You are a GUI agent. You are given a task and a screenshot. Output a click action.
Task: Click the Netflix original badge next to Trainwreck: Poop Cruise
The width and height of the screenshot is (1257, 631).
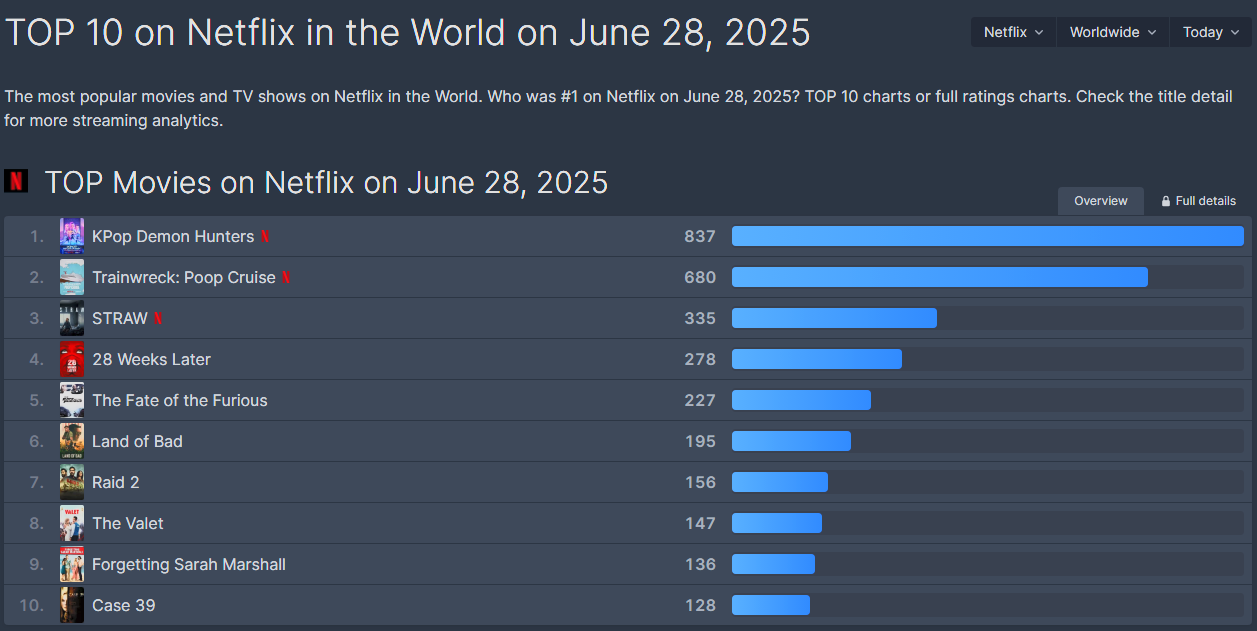[x=286, y=278]
